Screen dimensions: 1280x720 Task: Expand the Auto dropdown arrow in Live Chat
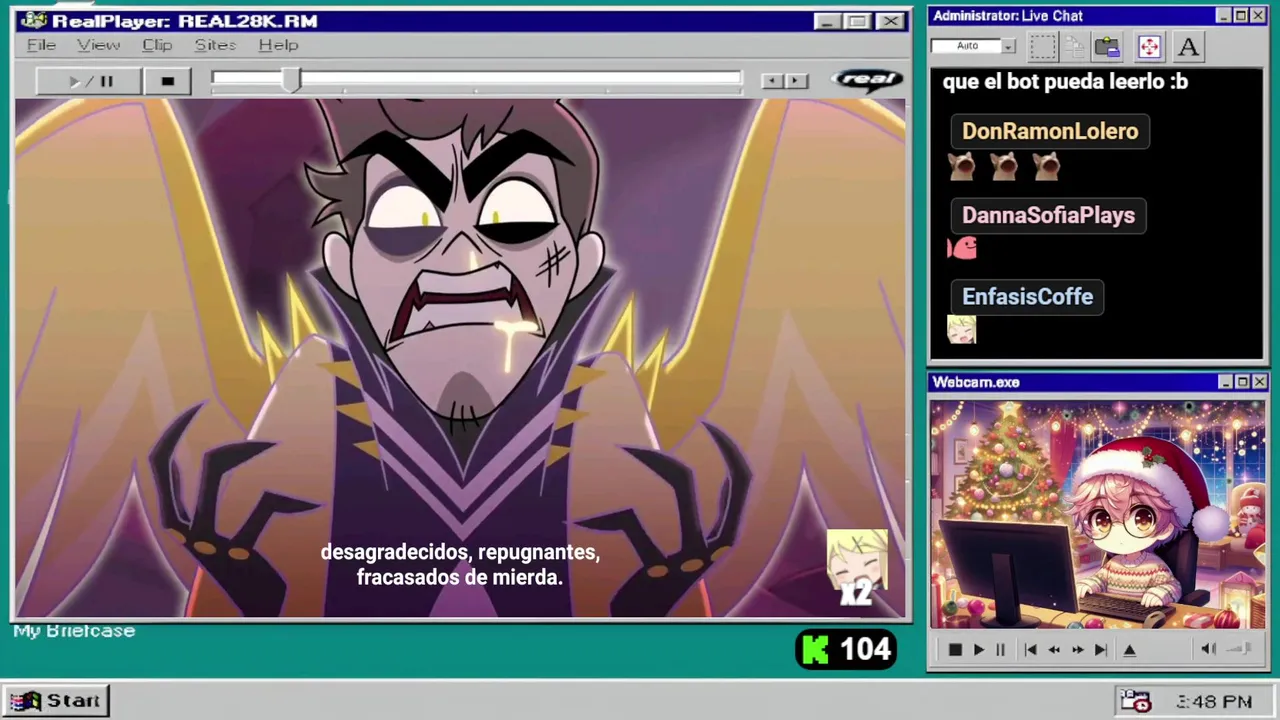click(1009, 46)
